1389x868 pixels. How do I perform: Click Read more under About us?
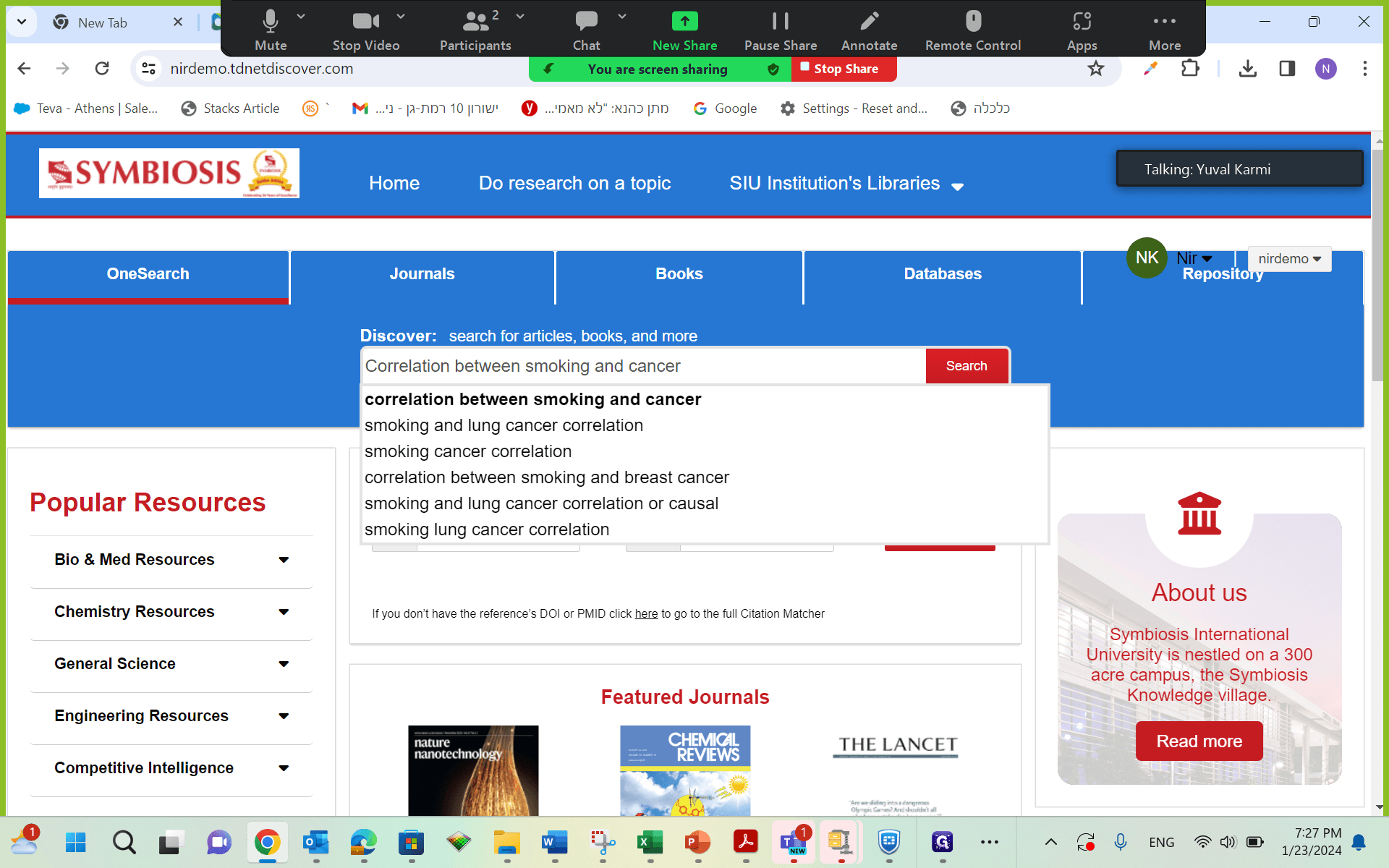(1199, 741)
